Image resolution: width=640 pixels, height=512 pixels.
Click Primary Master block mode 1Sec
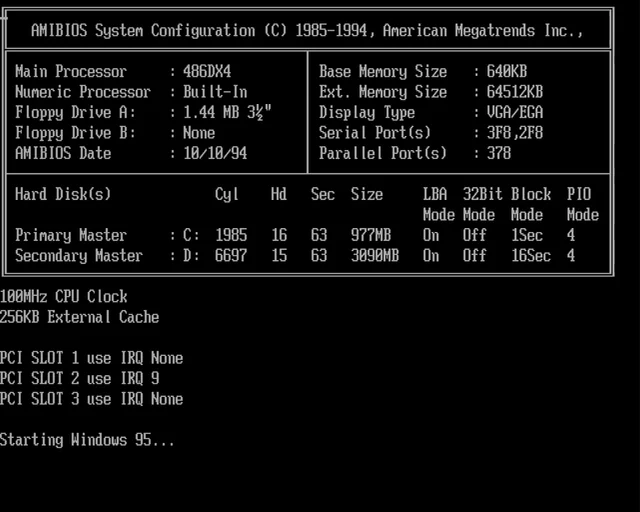pyautogui.click(x=527, y=236)
